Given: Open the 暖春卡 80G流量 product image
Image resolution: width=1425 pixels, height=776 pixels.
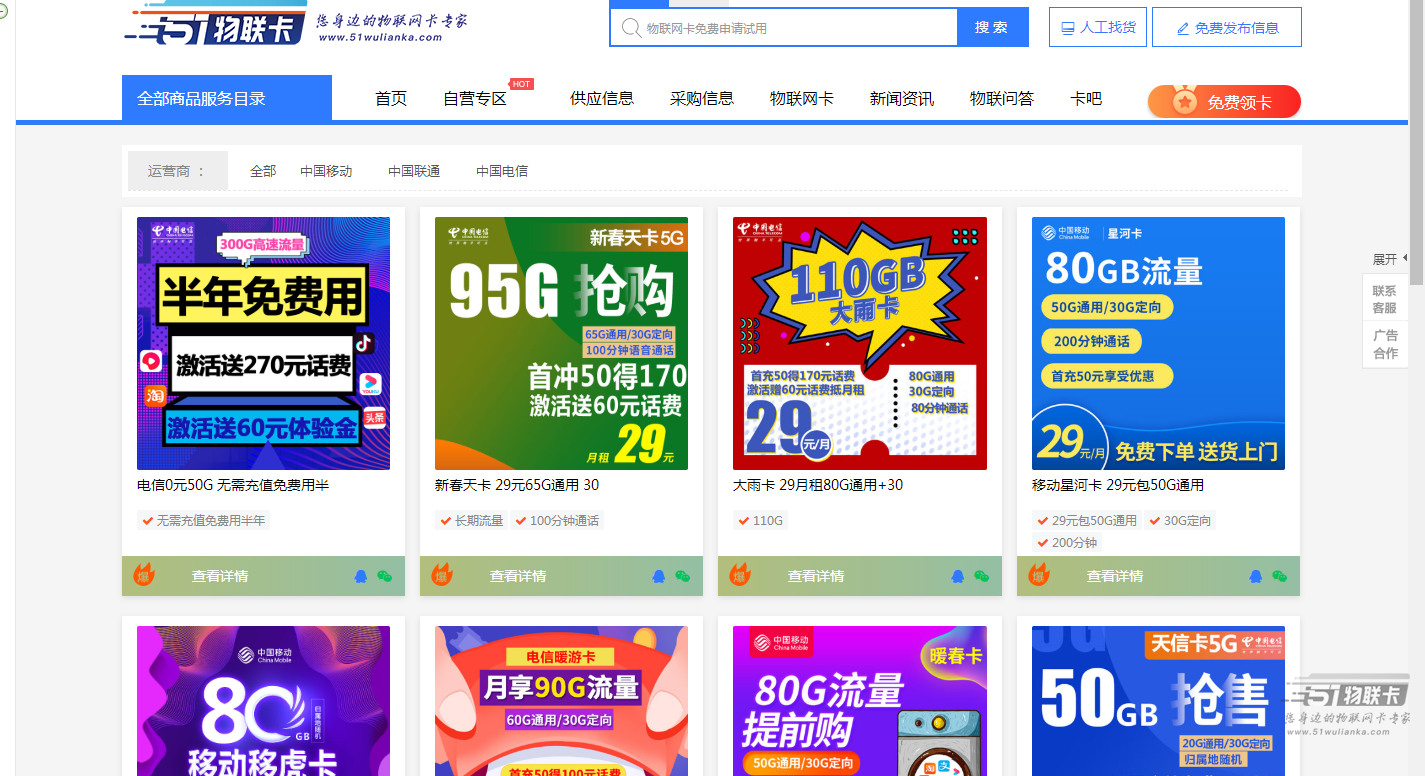Looking at the screenshot, I should (x=860, y=701).
